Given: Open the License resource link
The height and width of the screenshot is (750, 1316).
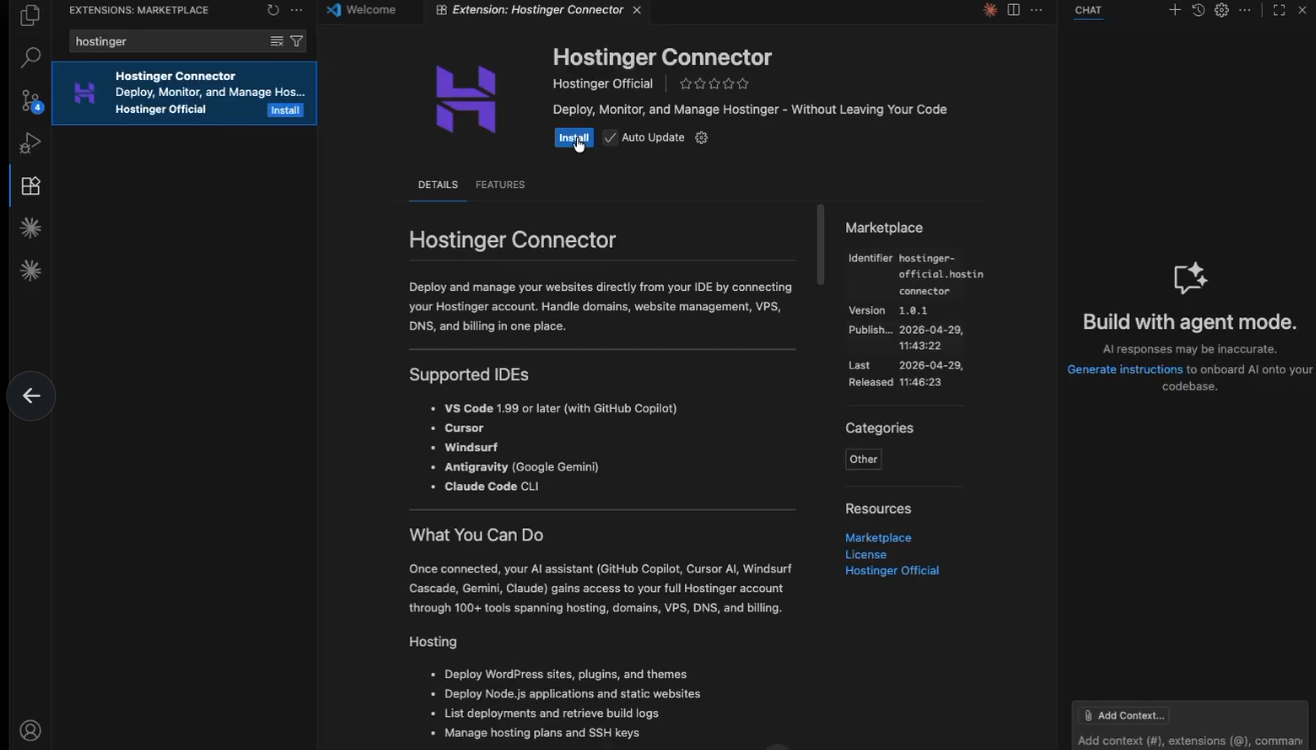Looking at the screenshot, I should (x=866, y=554).
